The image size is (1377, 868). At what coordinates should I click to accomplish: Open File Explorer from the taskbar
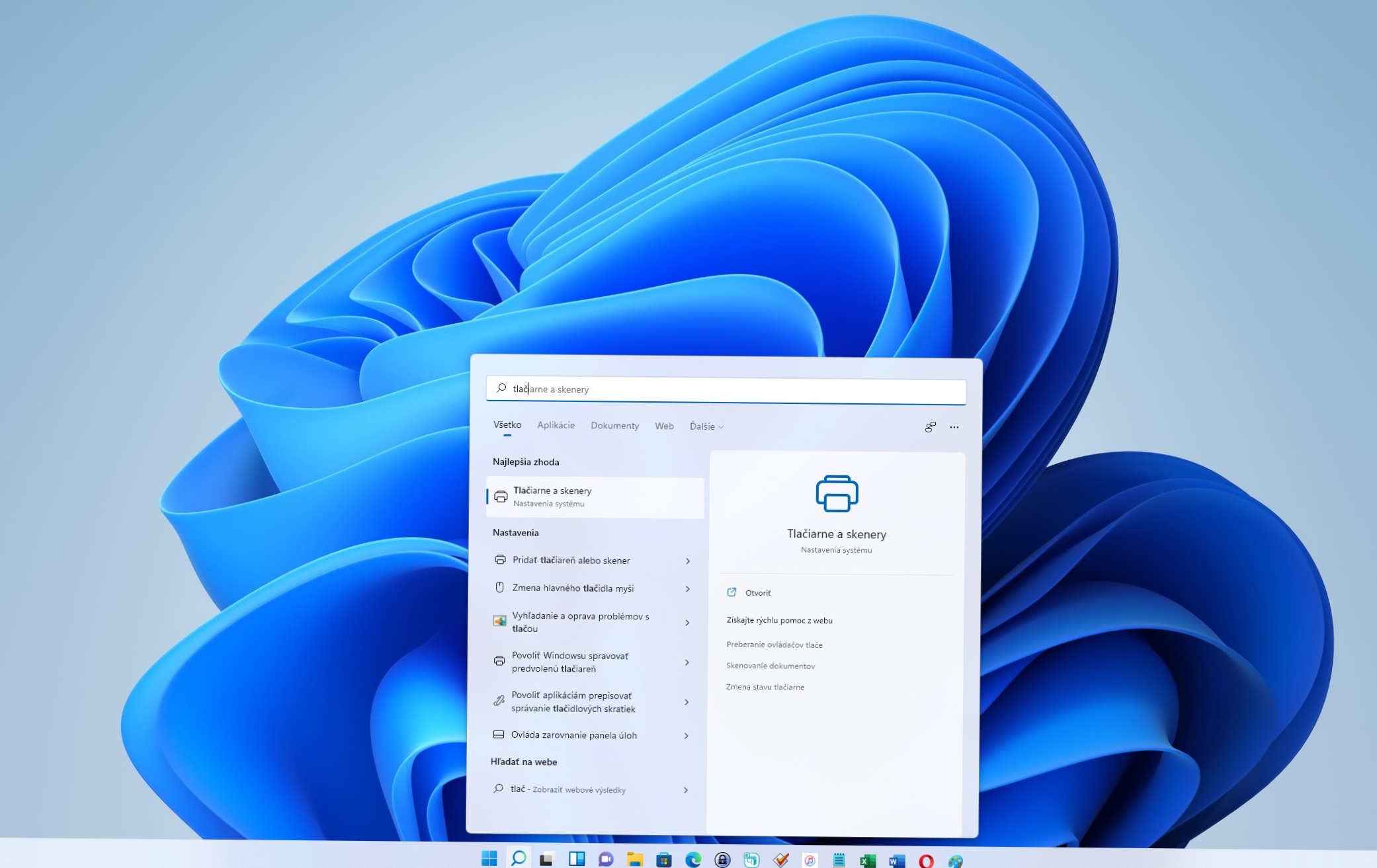click(635, 859)
